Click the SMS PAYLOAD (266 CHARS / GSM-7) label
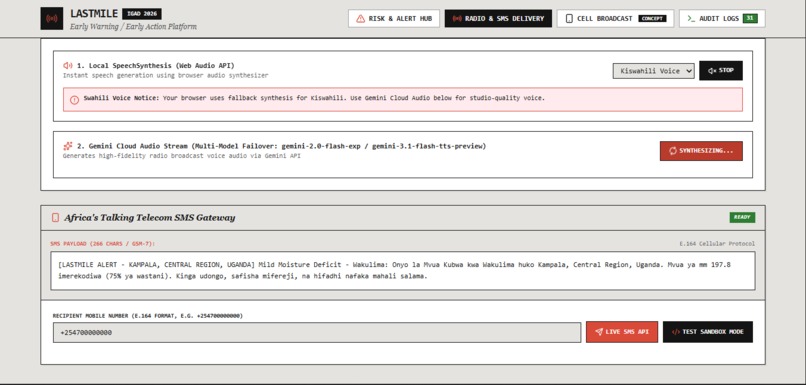This screenshot has width=806, height=385. click(x=102, y=244)
